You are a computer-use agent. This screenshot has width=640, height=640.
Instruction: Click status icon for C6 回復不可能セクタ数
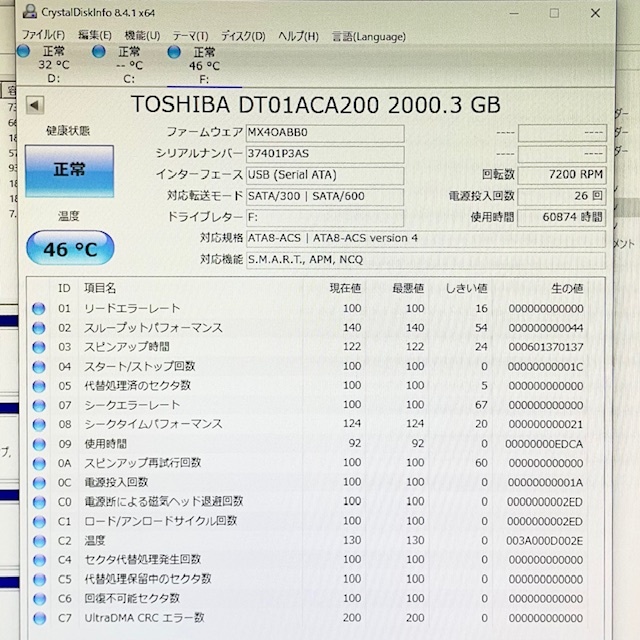[x=39, y=599]
